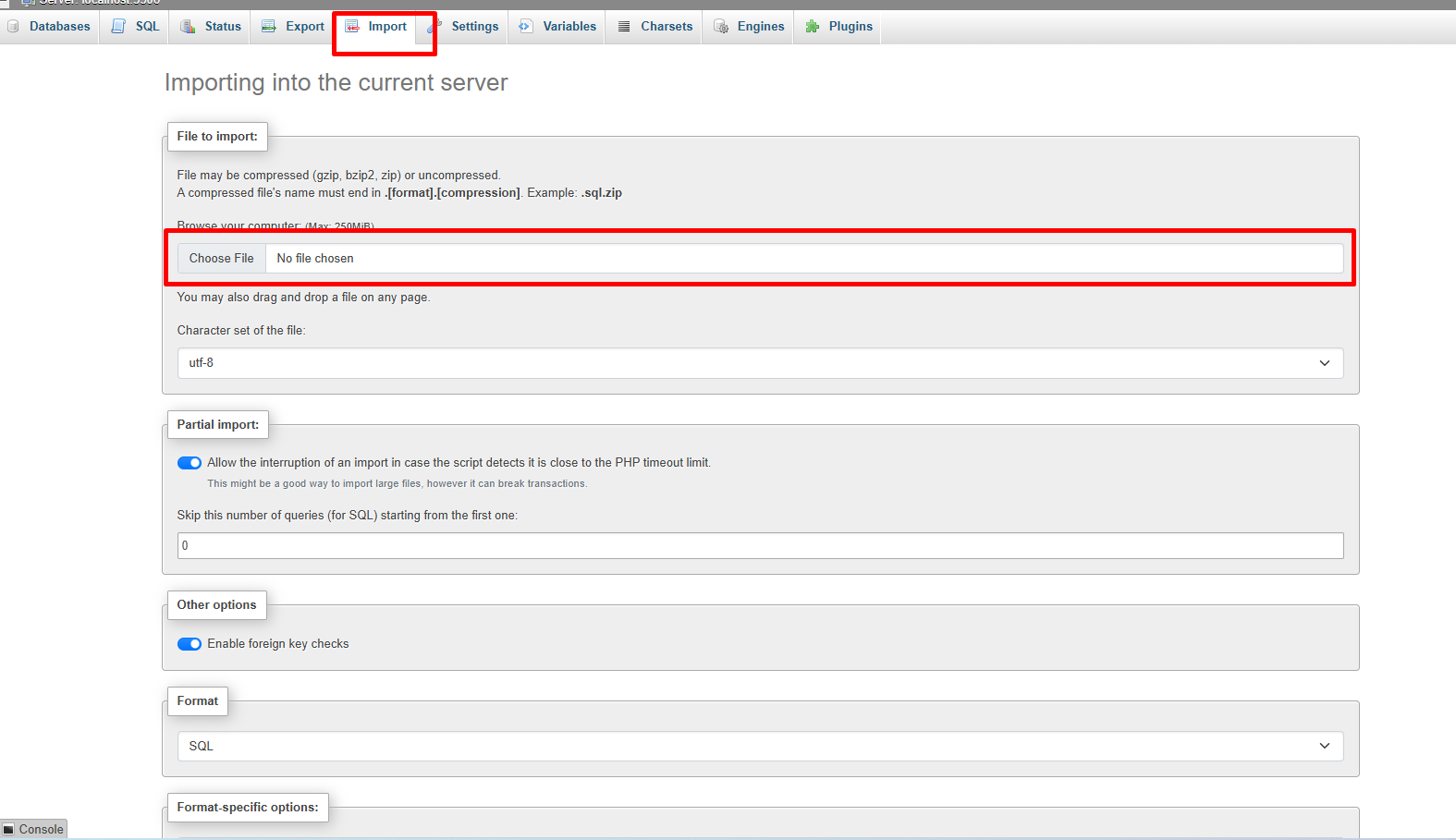Click the Variables tab icon
This screenshot has width=1456, height=840.
526,27
